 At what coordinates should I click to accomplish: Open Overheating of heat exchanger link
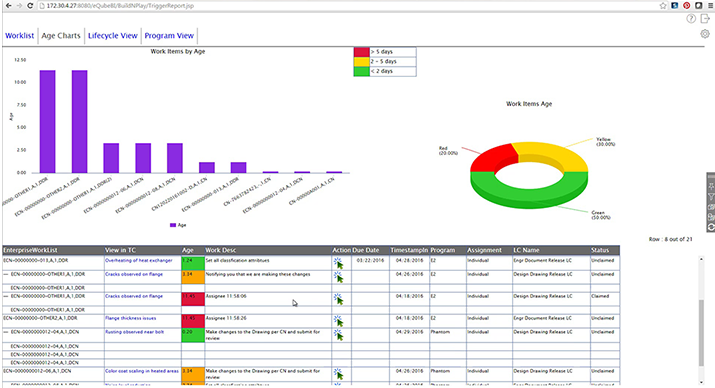tap(139, 260)
